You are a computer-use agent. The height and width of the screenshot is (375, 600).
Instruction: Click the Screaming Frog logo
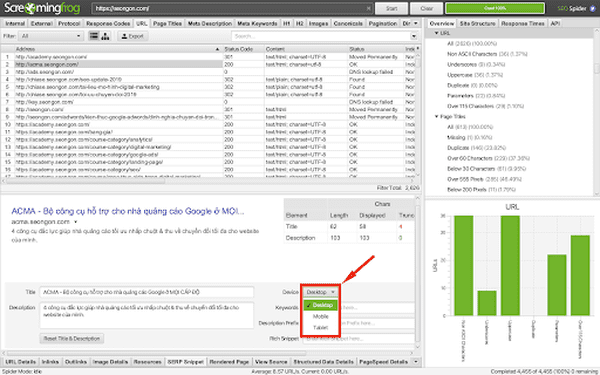coord(42,8)
